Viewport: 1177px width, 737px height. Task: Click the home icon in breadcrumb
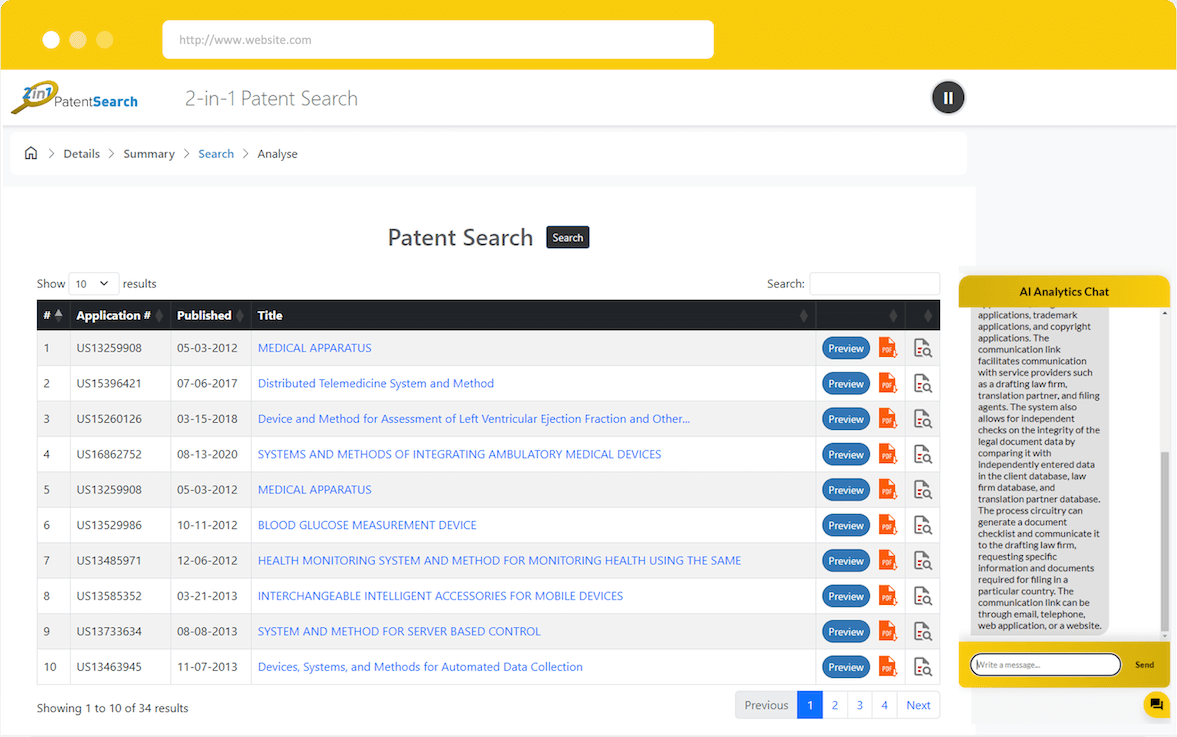point(31,154)
